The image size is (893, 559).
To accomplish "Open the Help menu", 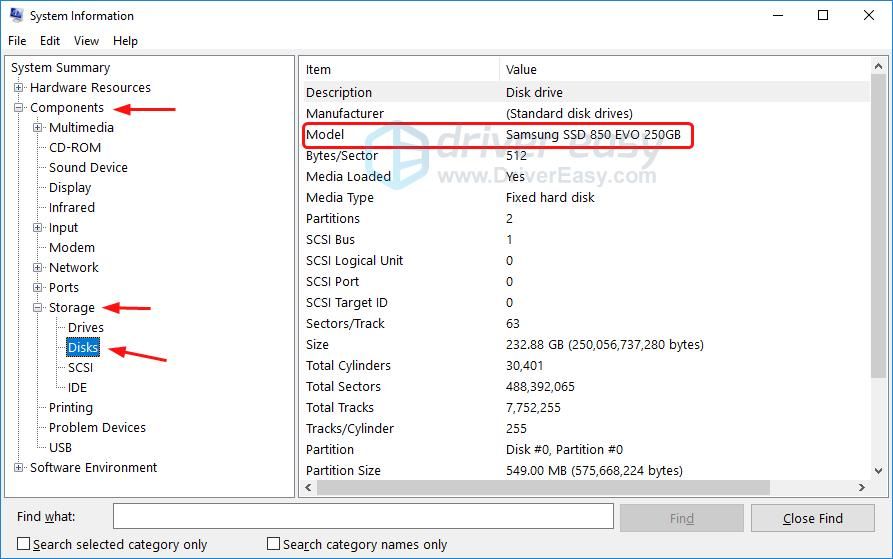I will coord(125,41).
